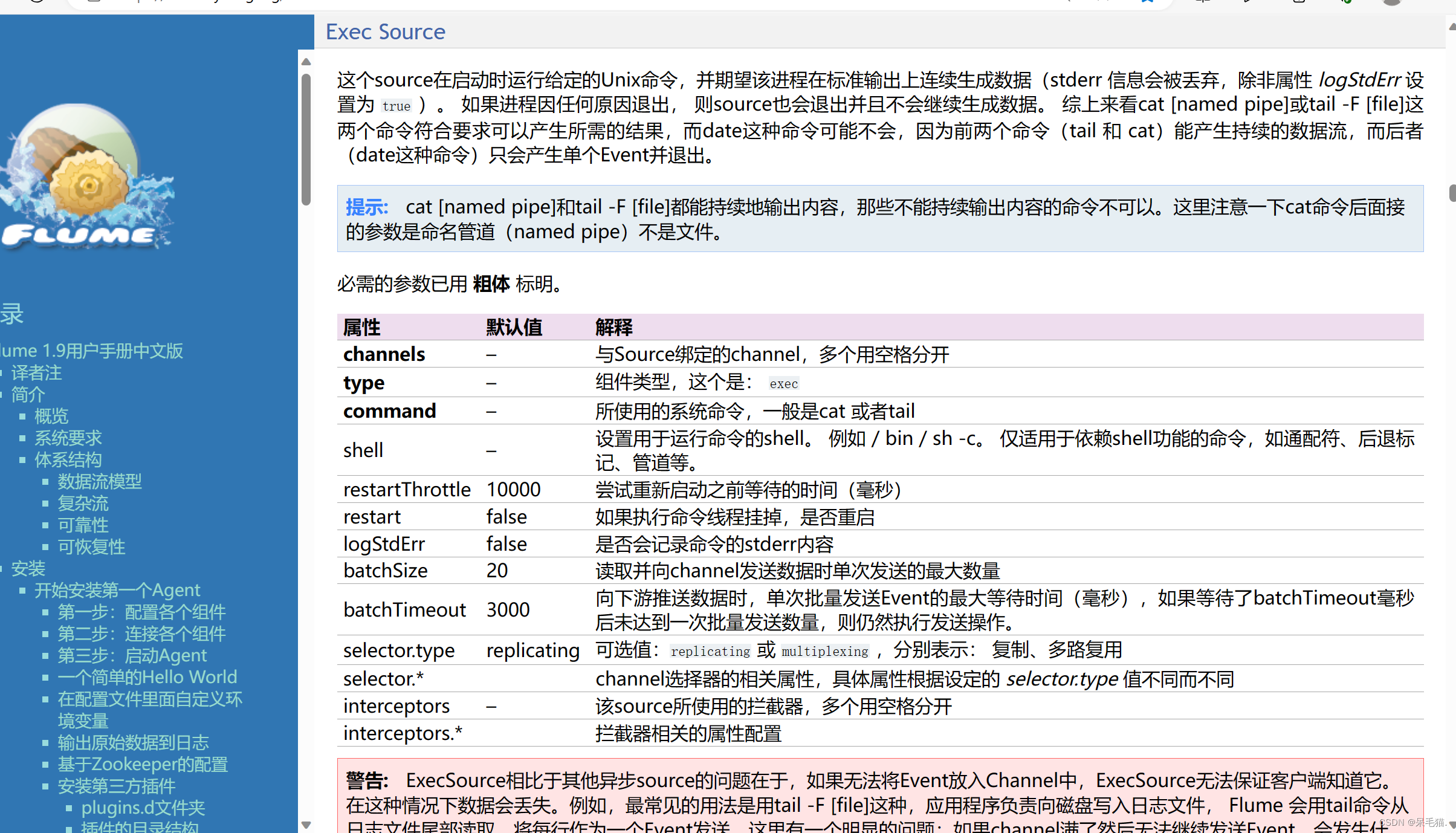
Task: Select 概览 in the navigation sidebar
Action: pos(51,415)
